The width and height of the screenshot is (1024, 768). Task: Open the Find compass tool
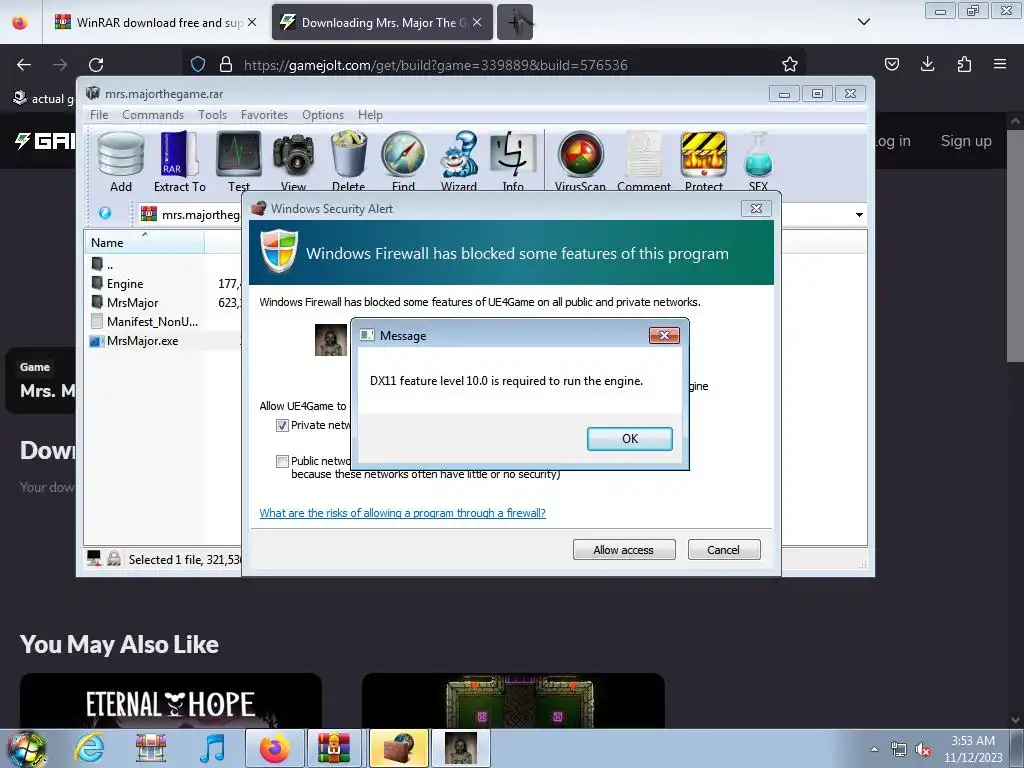(x=403, y=162)
